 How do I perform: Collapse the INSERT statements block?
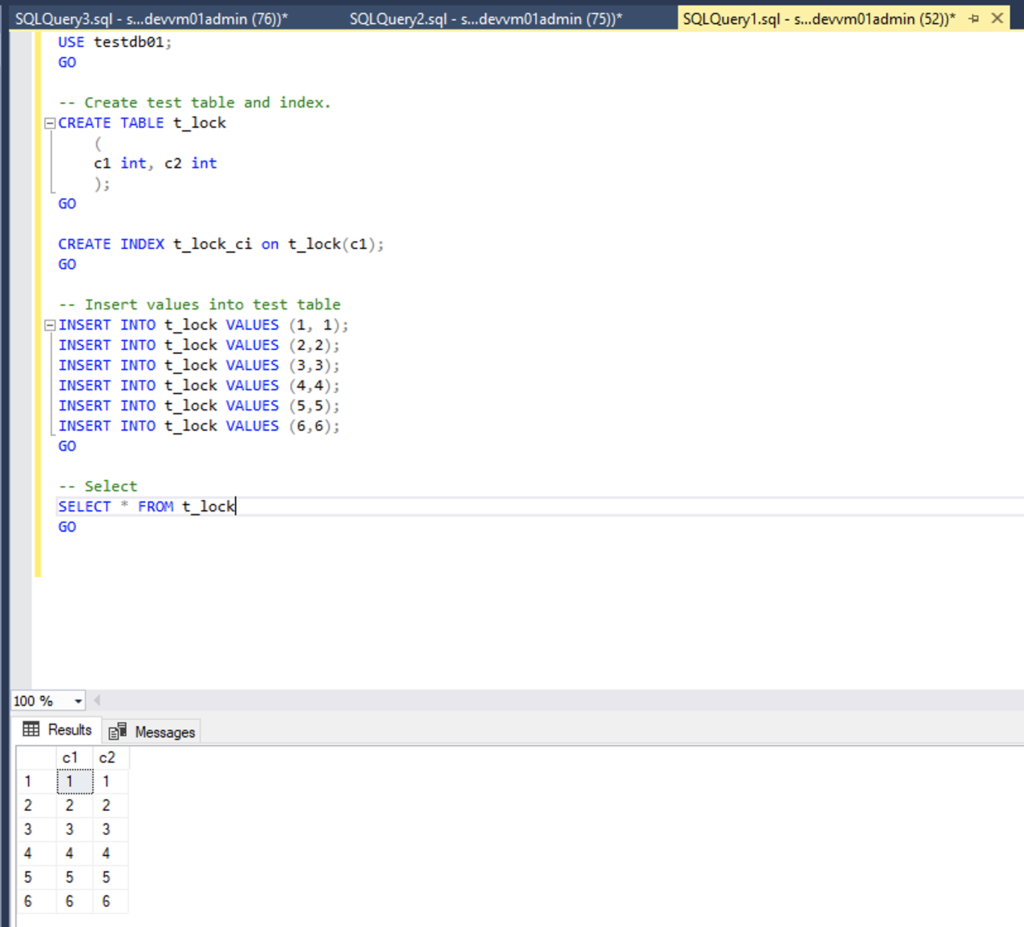(x=48, y=324)
